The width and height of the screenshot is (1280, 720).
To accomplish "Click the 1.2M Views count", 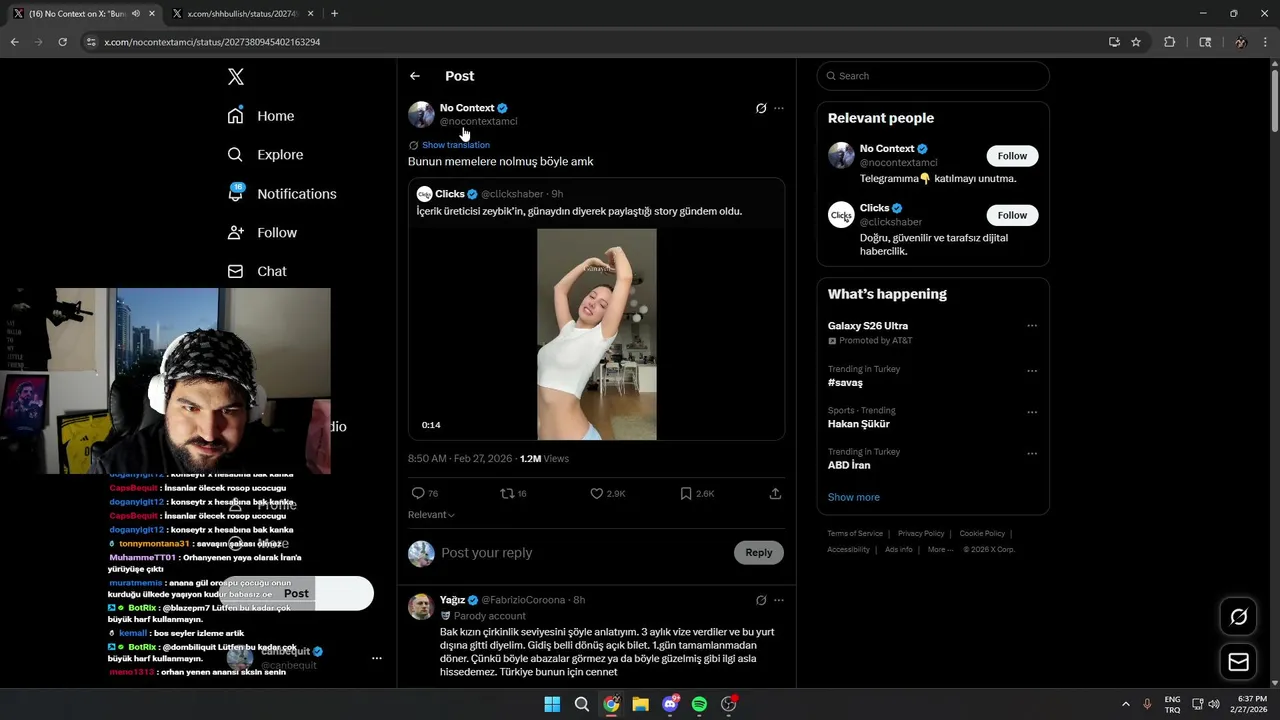I will (544, 459).
